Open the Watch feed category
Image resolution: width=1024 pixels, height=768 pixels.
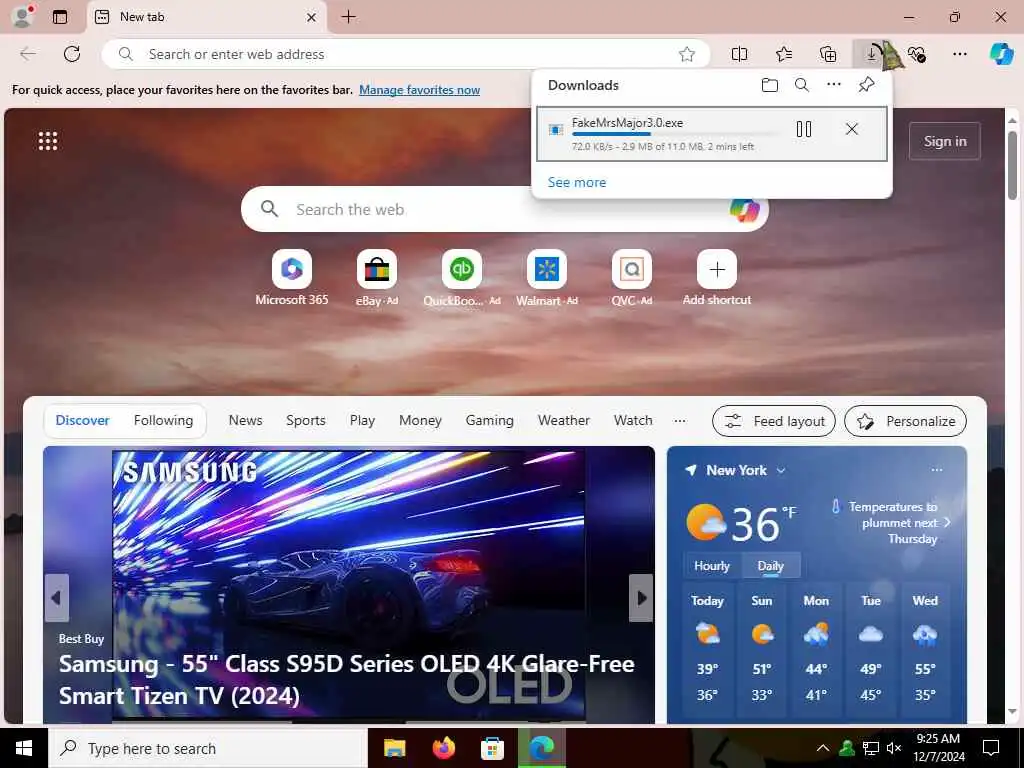[x=633, y=421]
